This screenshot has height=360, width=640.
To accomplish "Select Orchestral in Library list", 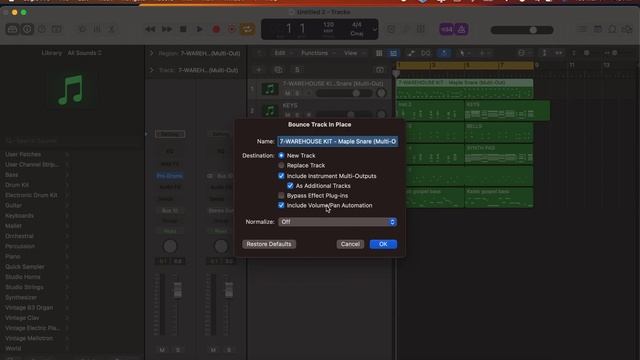I will tap(19, 236).
